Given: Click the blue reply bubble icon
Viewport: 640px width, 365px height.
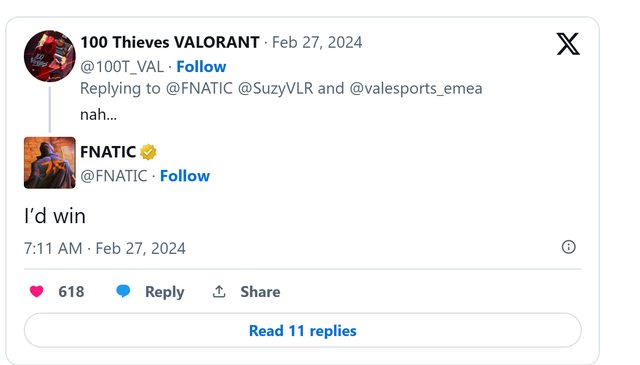Looking at the screenshot, I should pyautogui.click(x=123, y=291).
